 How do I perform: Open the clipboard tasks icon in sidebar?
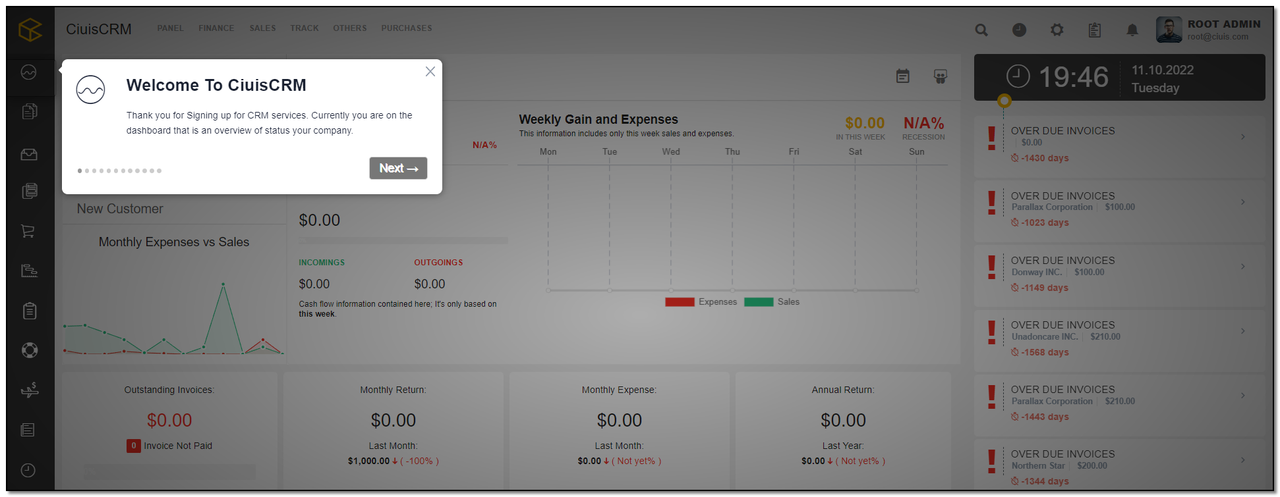(x=29, y=310)
